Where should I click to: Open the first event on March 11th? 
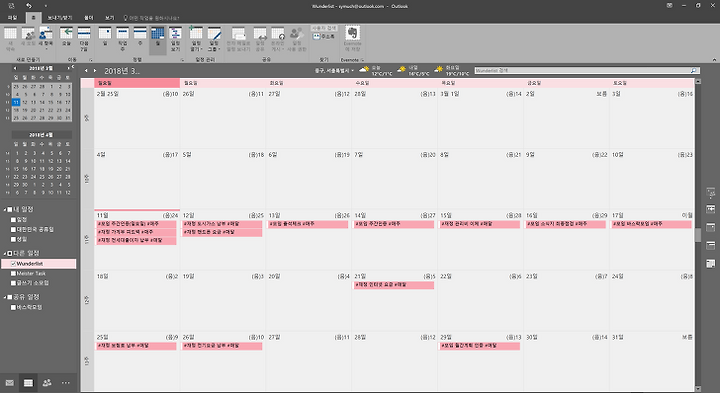pos(136,224)
